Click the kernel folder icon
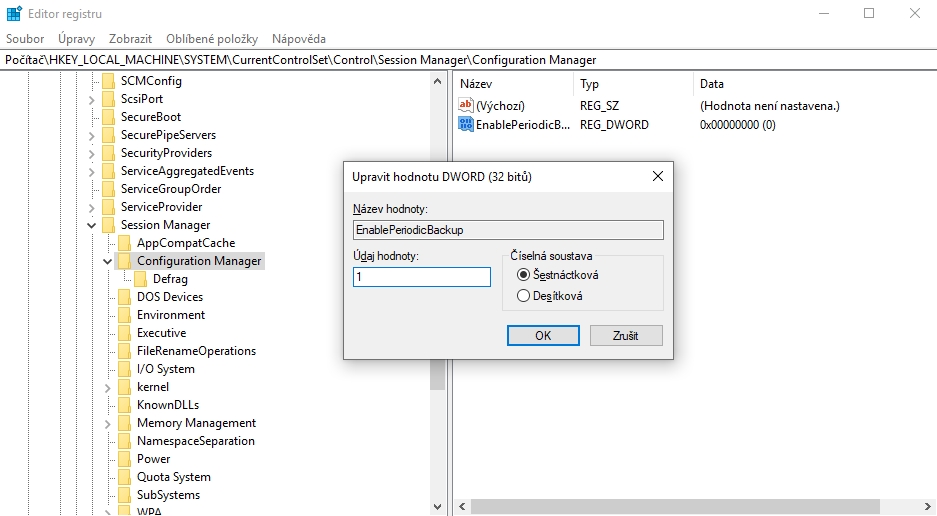 (x=124, y=387)
